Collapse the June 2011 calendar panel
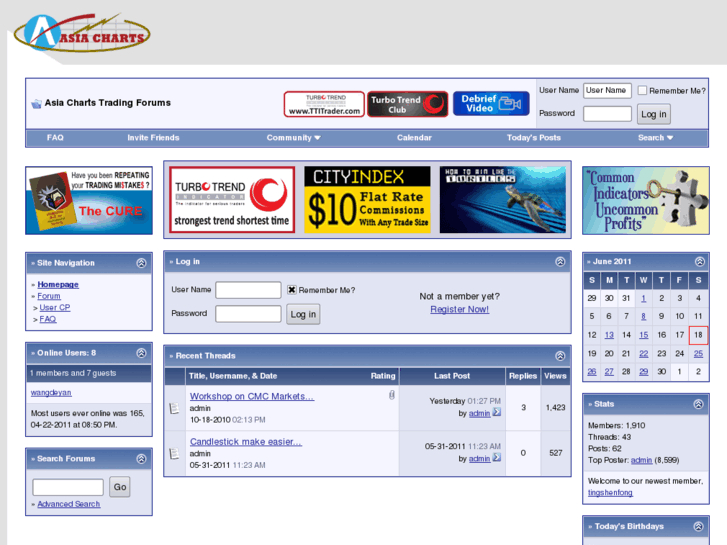 pyautogui.click(x=700, y=262)
